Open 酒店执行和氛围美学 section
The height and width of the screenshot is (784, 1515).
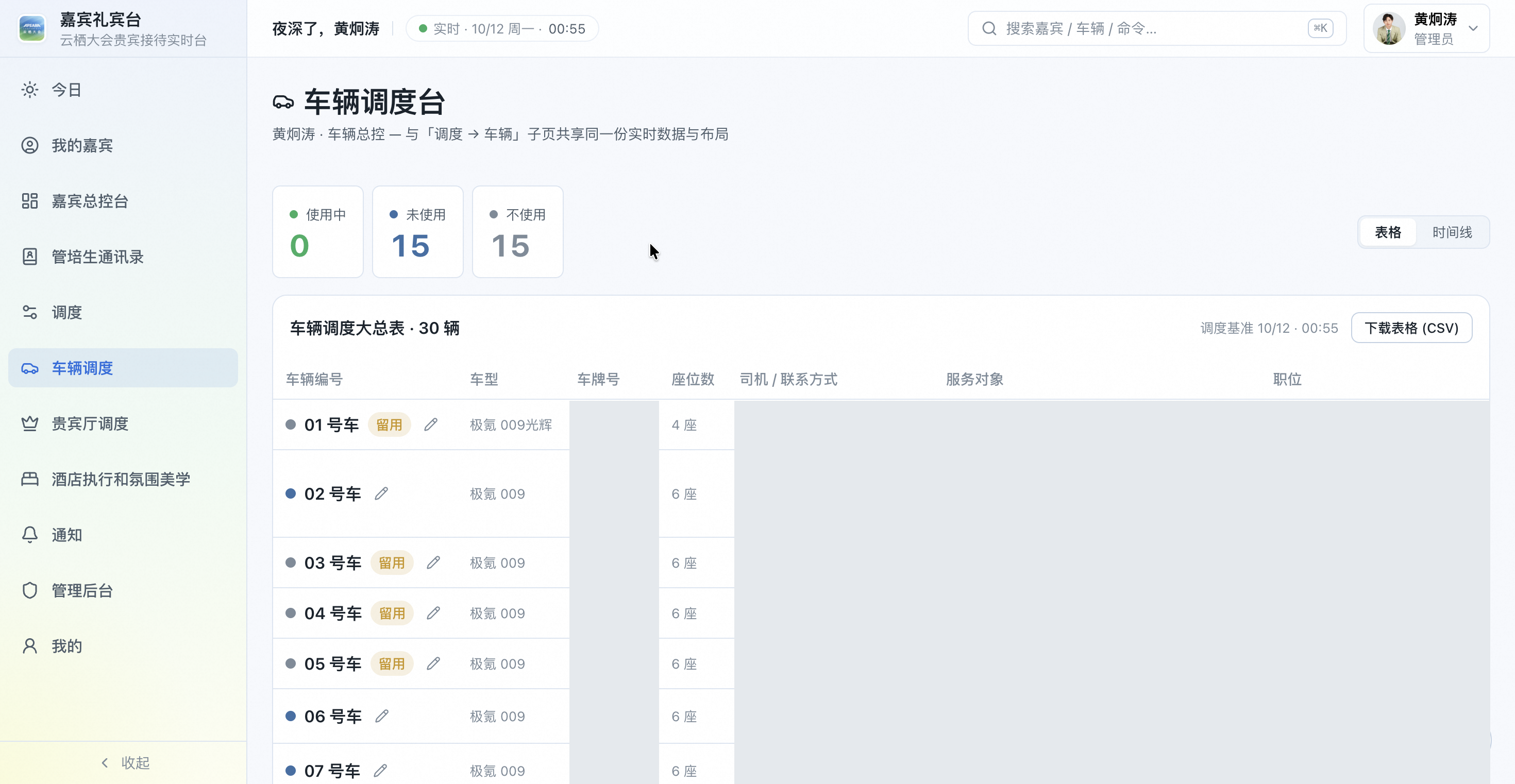[x=123, y=479]
